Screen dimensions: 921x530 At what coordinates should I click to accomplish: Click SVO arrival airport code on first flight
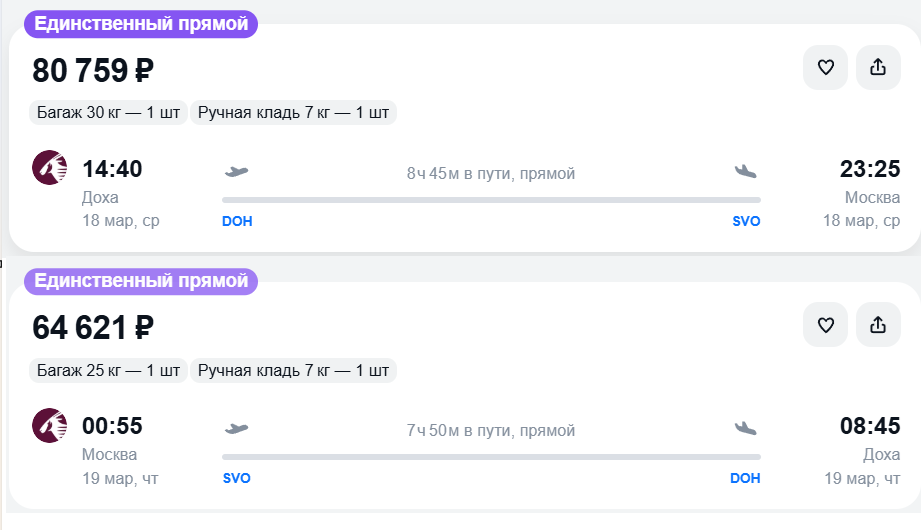[x=746, y=221]
